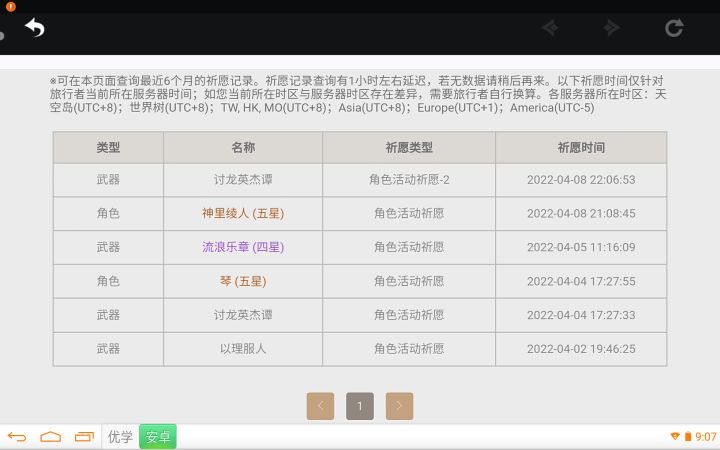The width and height of the screenshot is (720, 450).
Task: Tap the white back arrow icon
Action: coord(34,28)
